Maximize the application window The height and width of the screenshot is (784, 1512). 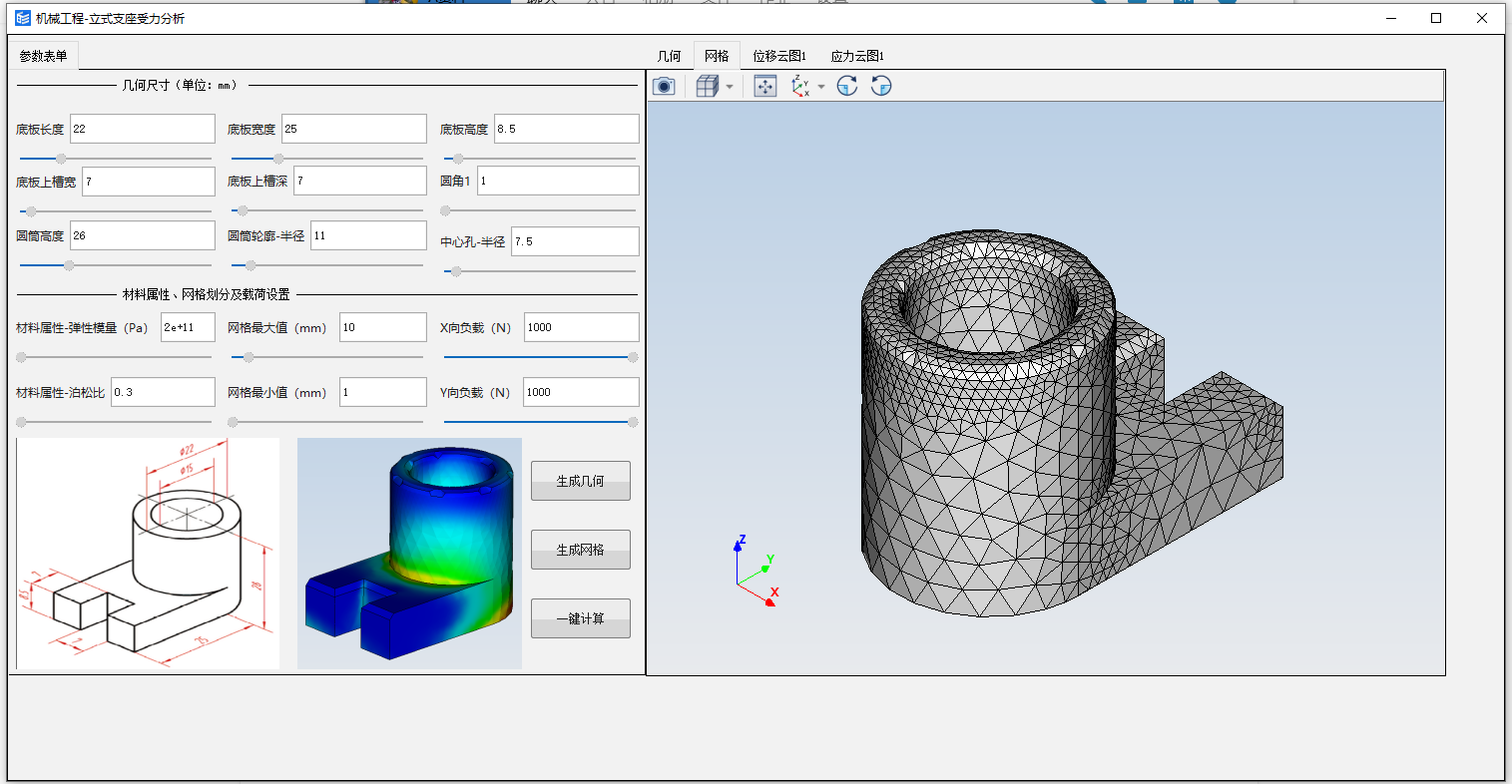1436,18
